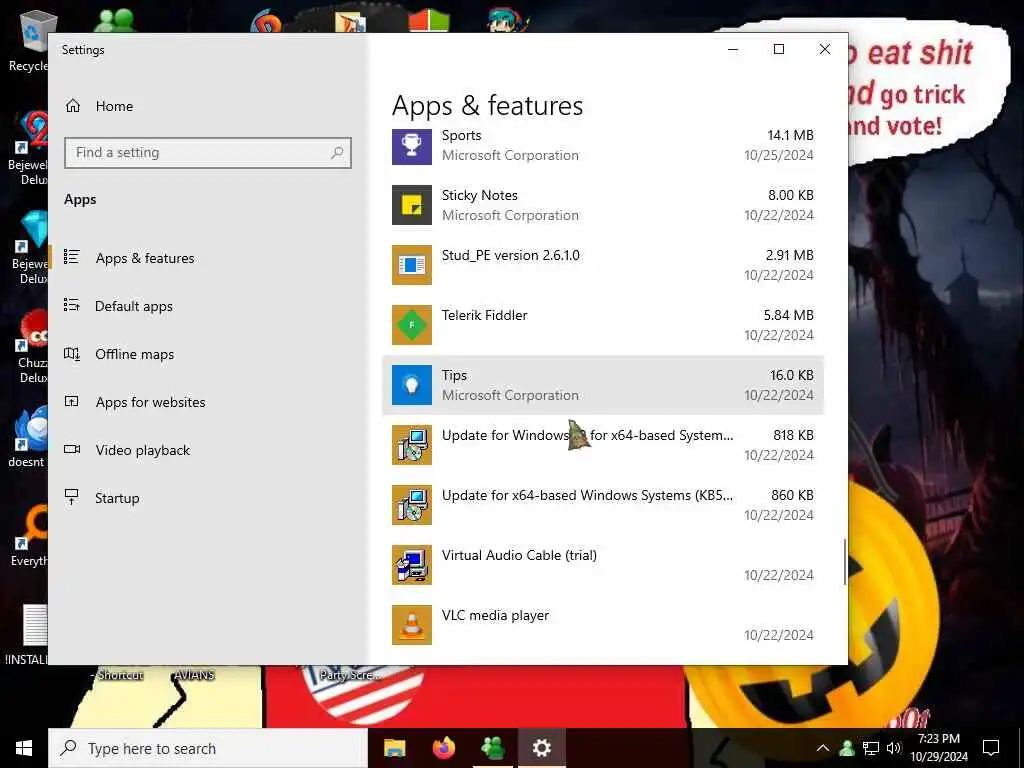Click the VLC media player cone icon
The image size is (1024, 768).
click(x=411, y=626)
